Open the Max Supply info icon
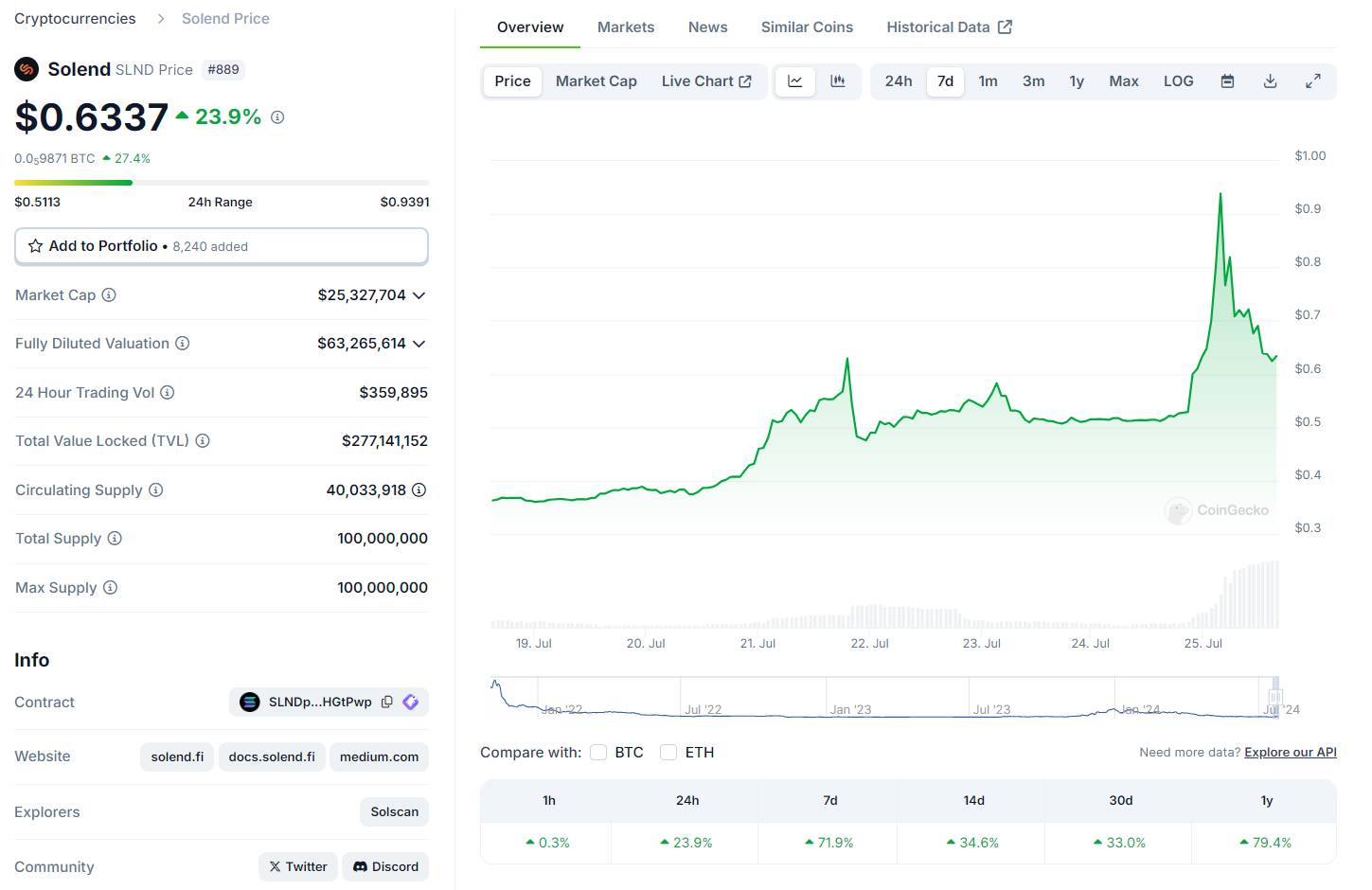Image resolution: width=1372 pixels, height=890 pixels. pyautogui.click(x=110, y=588)
